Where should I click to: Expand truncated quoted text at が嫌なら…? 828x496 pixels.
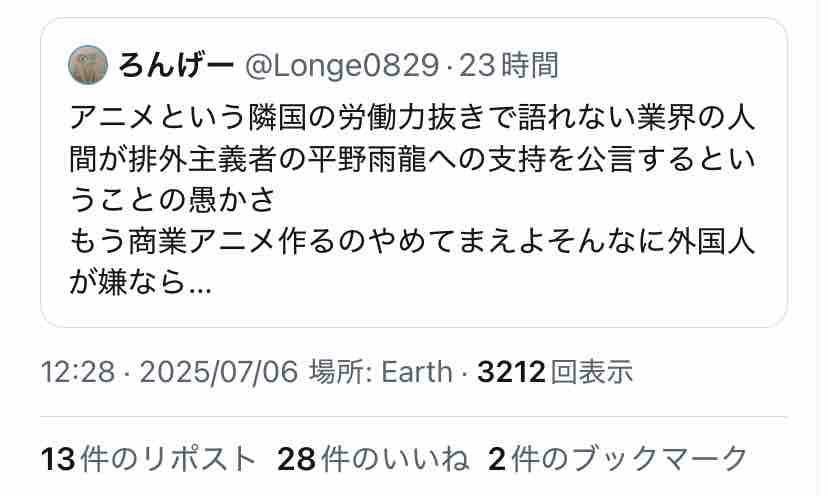pyautogui.click(x=140, y=283)
